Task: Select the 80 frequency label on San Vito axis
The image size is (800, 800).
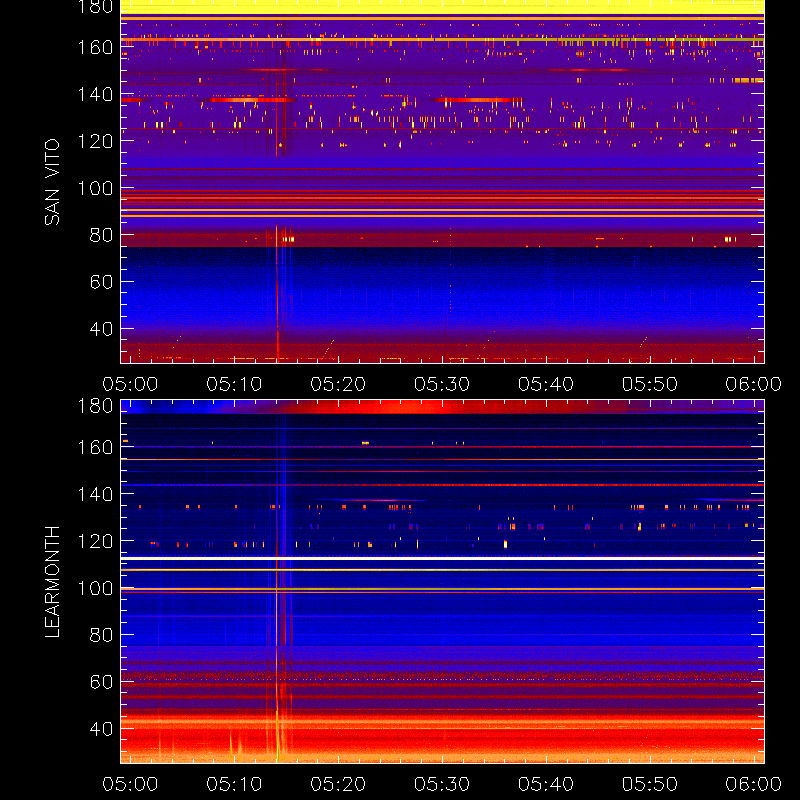Action: click(101, 235)
